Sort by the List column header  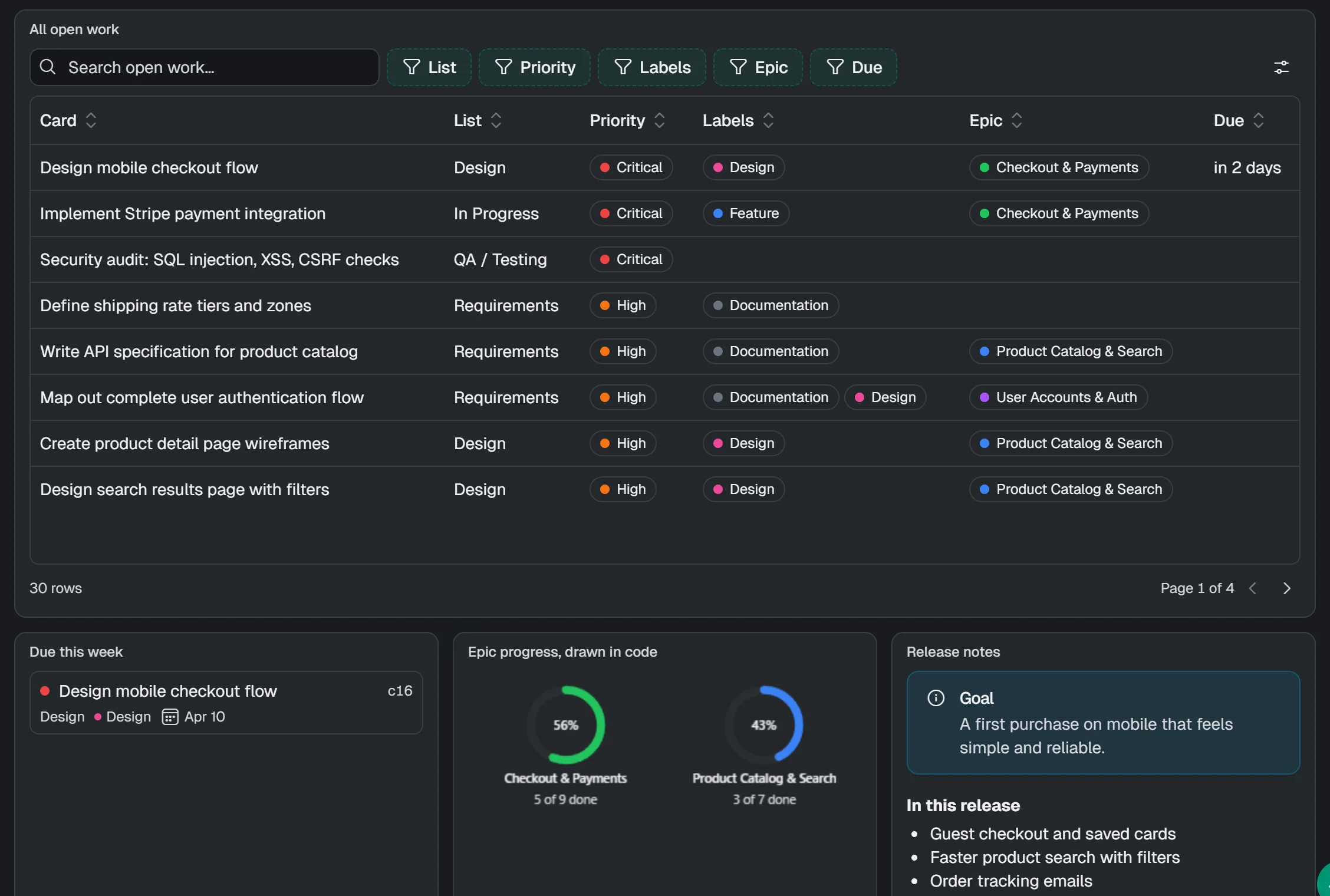pyautogui.click(x=478, y=120)
